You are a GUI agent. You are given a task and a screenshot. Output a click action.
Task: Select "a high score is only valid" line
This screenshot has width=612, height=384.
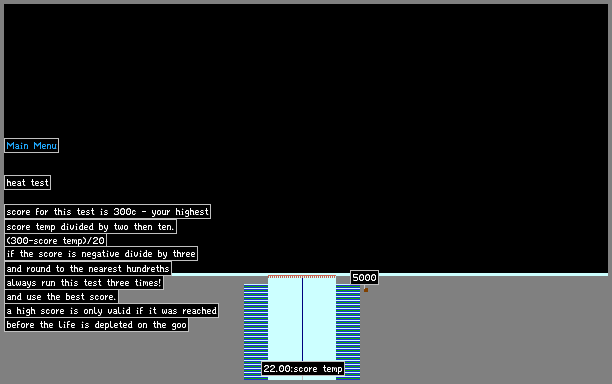coord(111,311)
